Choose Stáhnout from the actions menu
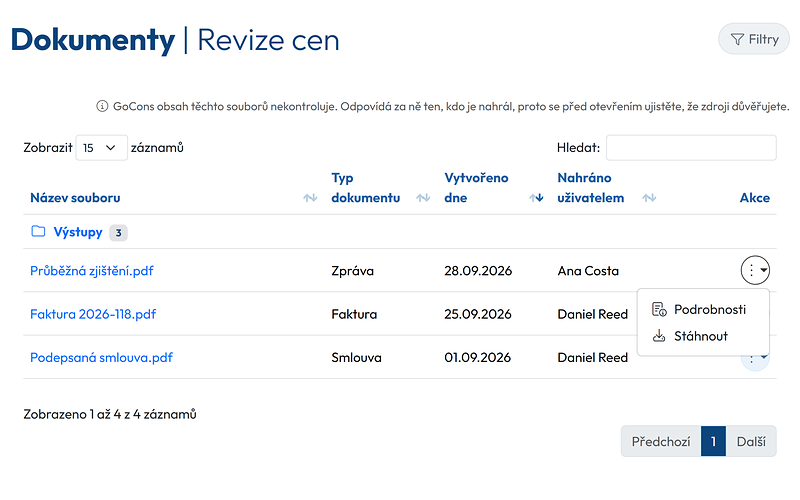800x500 pixels. point(703,336)
